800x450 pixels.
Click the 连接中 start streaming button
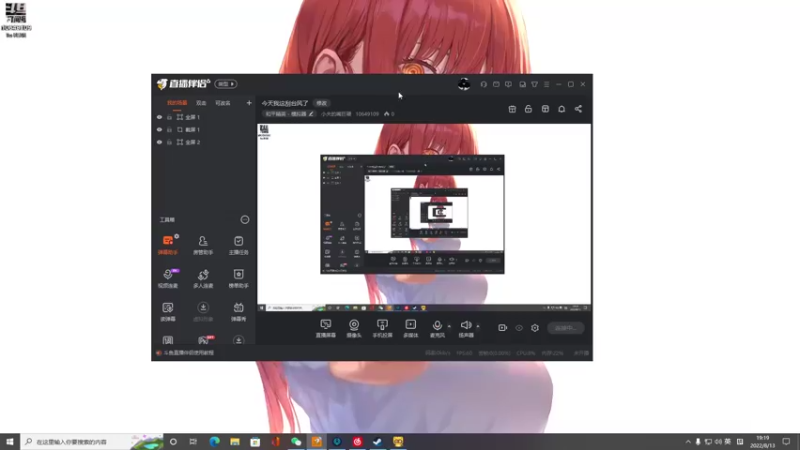[x=566, y=328]
